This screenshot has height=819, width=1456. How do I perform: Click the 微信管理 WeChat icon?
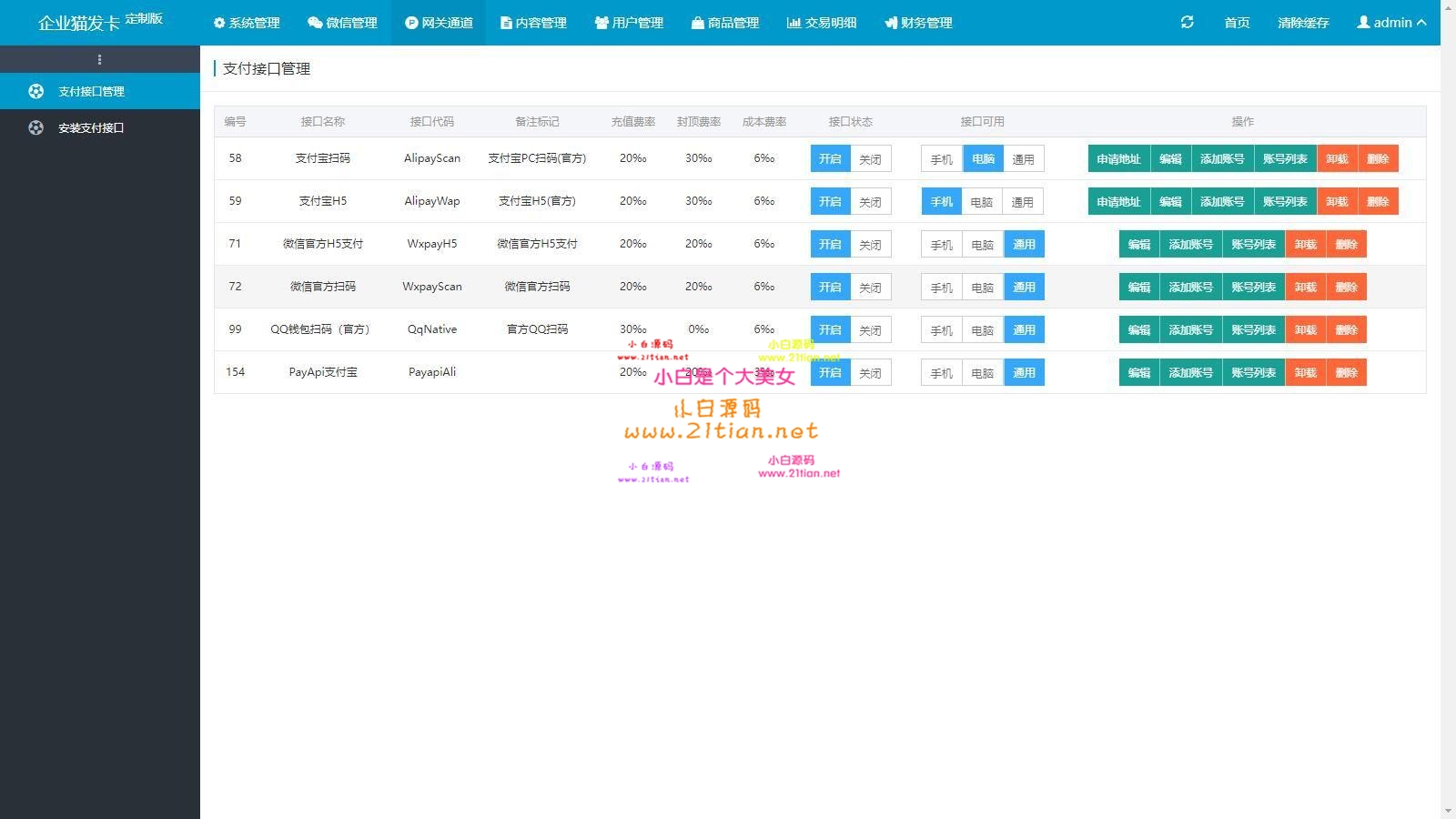314,23
